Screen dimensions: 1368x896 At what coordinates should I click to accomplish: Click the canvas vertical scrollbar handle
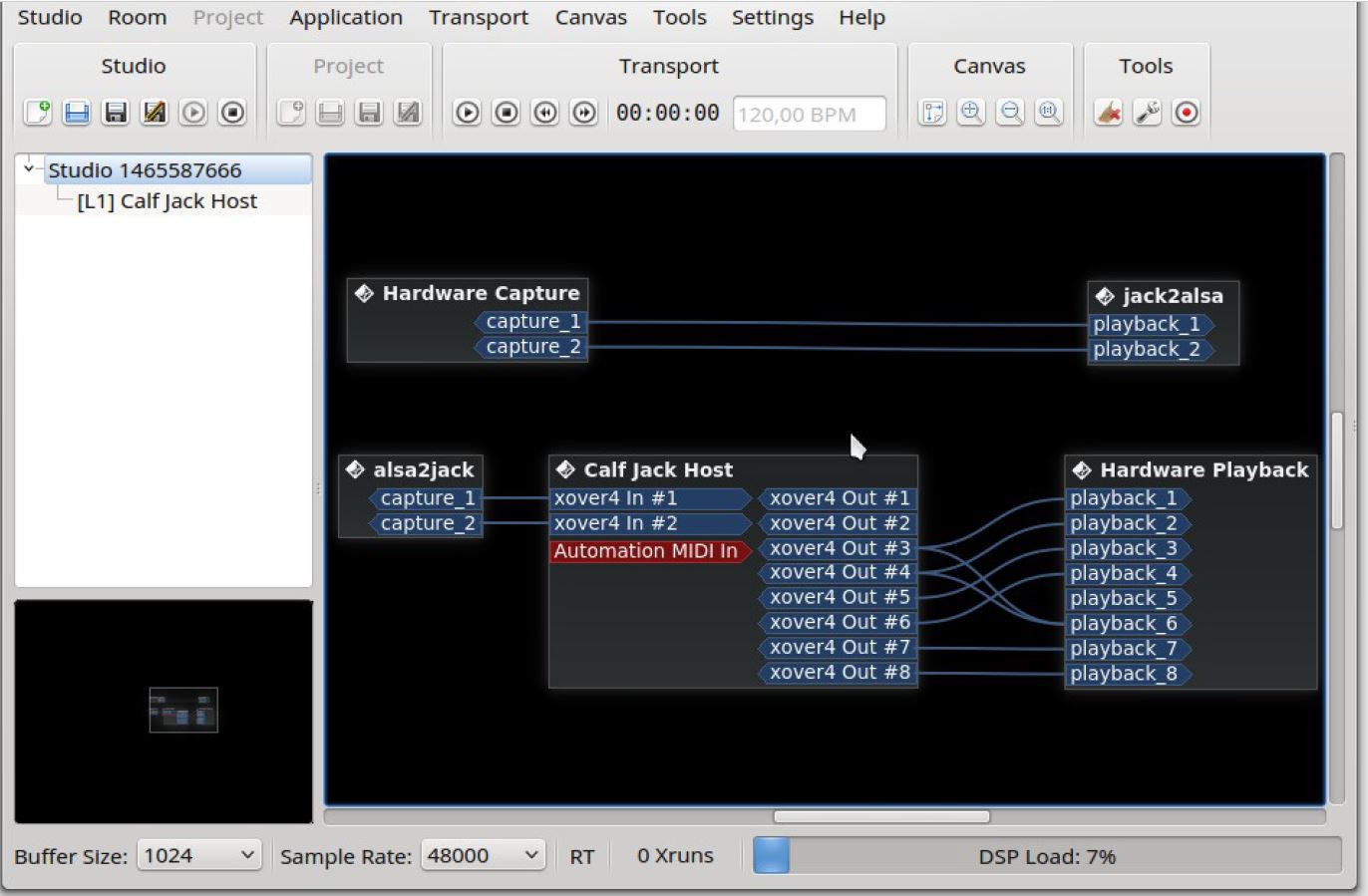click(x=1338, y=471)
